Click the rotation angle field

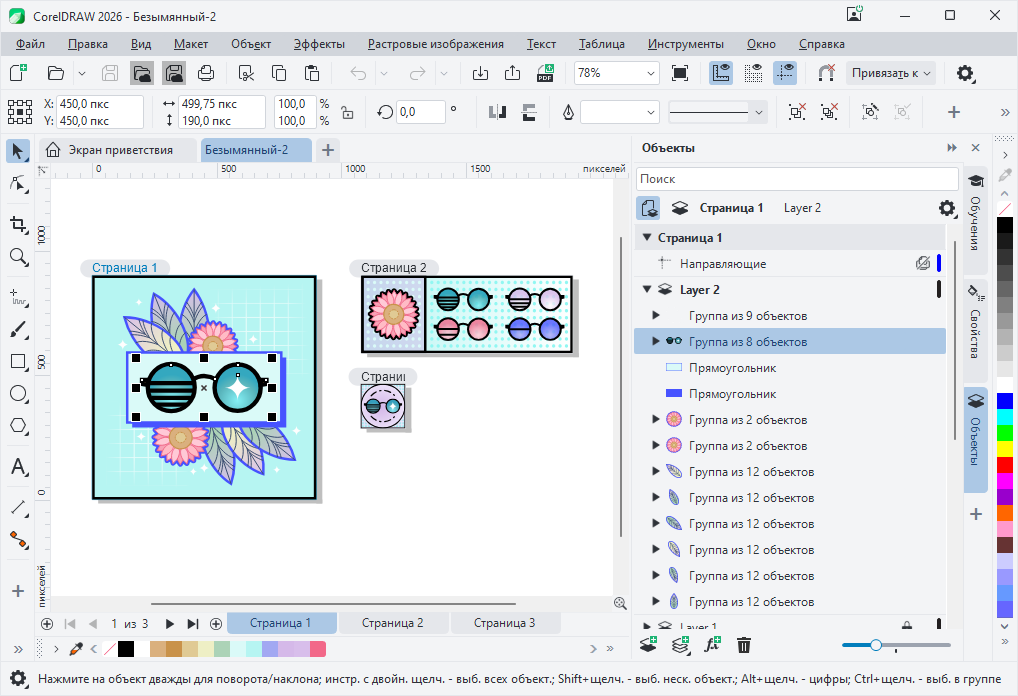click(420, 112)
